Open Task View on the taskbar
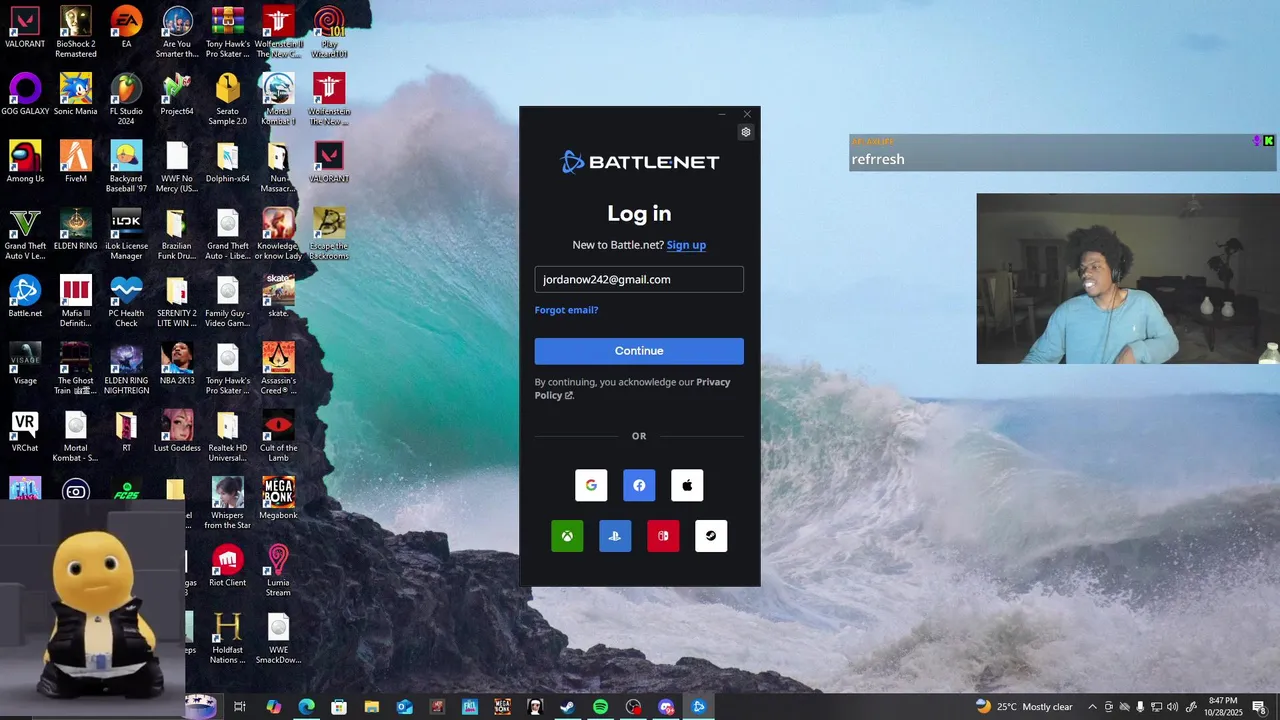 tap(240, 707)
